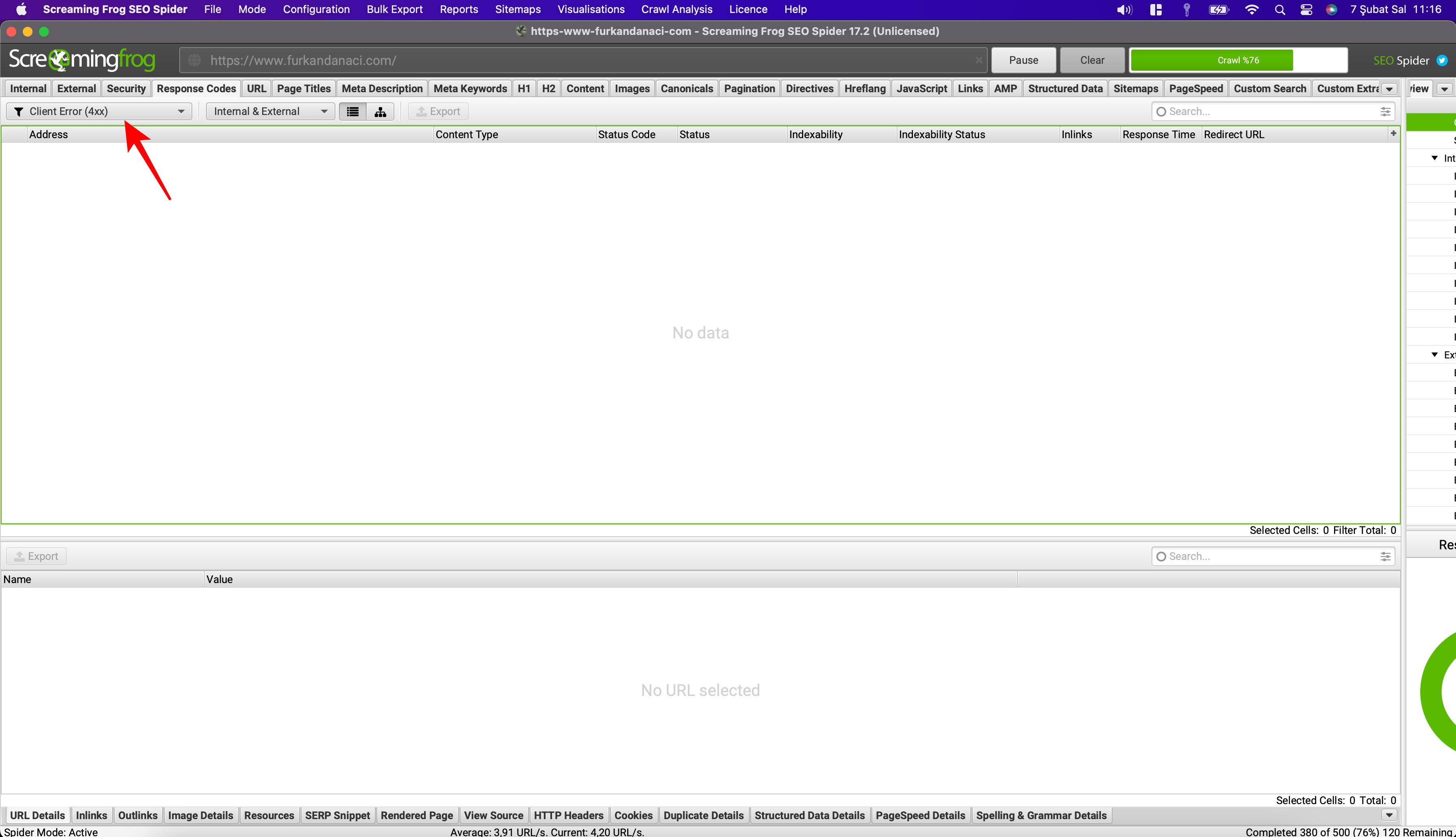
Task: Click the filter funnel icon
Action: (x=18, y=111)
